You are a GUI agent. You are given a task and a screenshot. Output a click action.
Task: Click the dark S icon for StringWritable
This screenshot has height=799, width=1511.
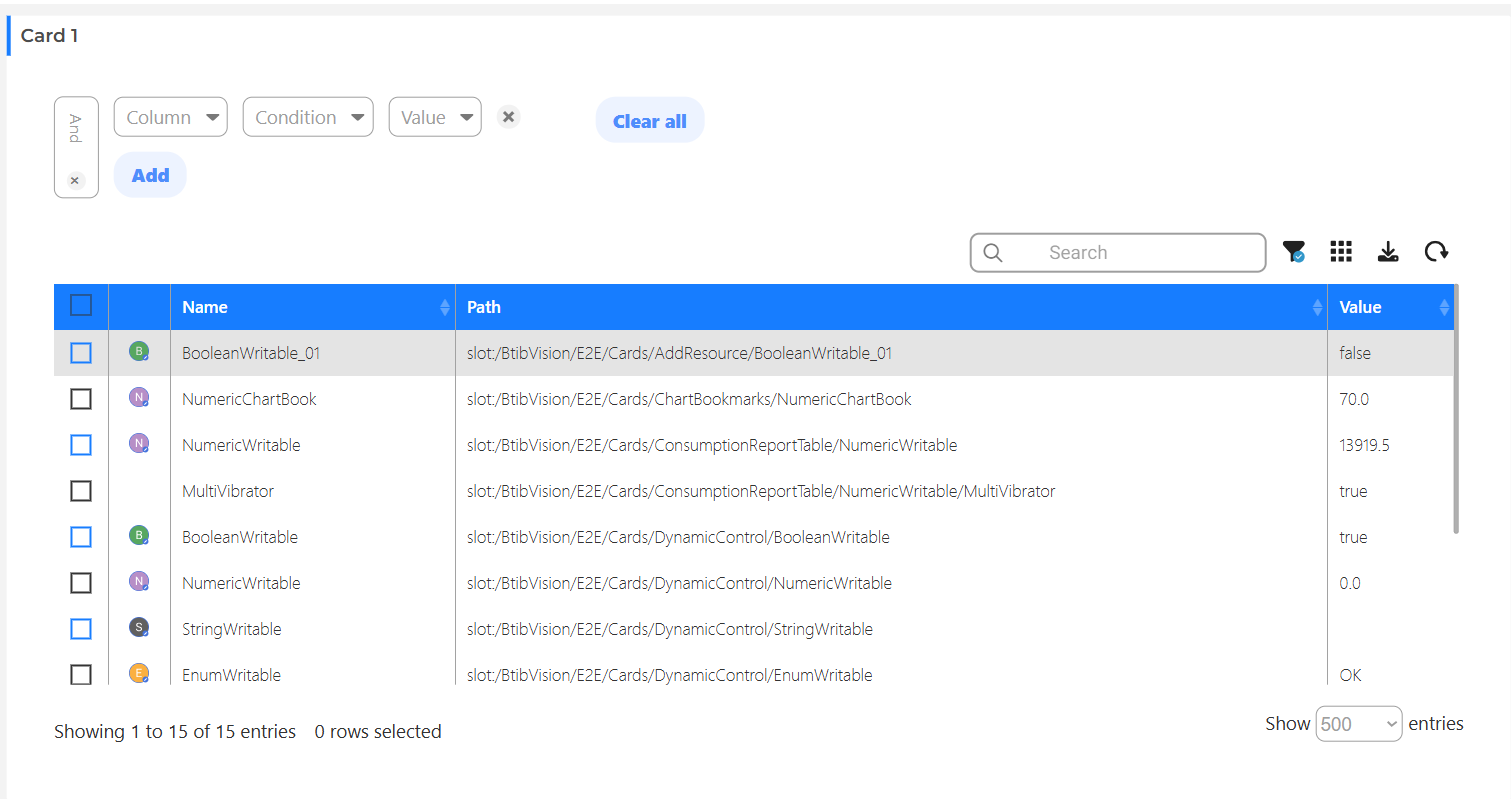[139, 627]
